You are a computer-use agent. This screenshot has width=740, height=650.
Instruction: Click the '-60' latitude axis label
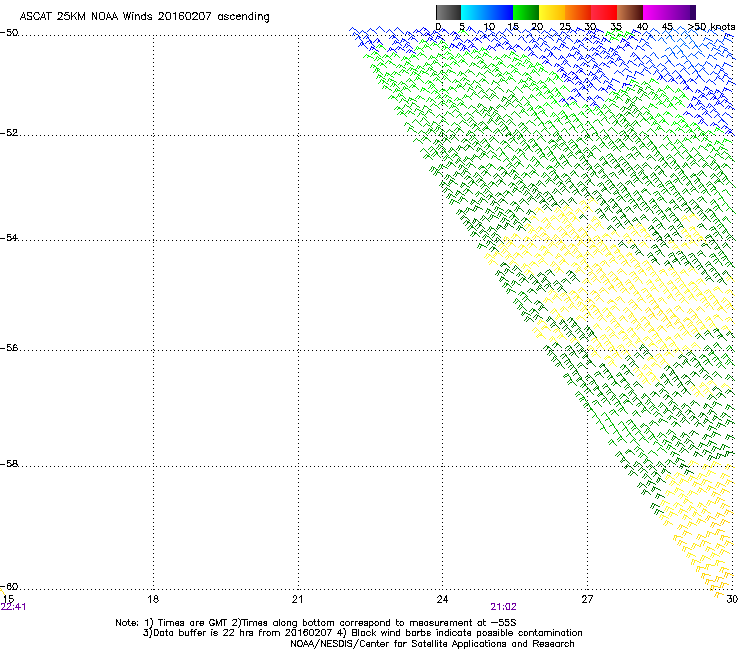tap(9, 586)
